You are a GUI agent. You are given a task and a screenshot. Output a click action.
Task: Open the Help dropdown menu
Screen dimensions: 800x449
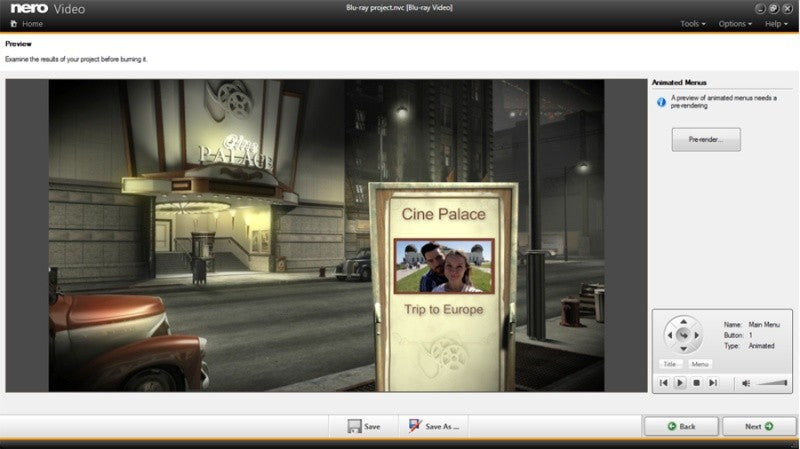tap(776, 24)
